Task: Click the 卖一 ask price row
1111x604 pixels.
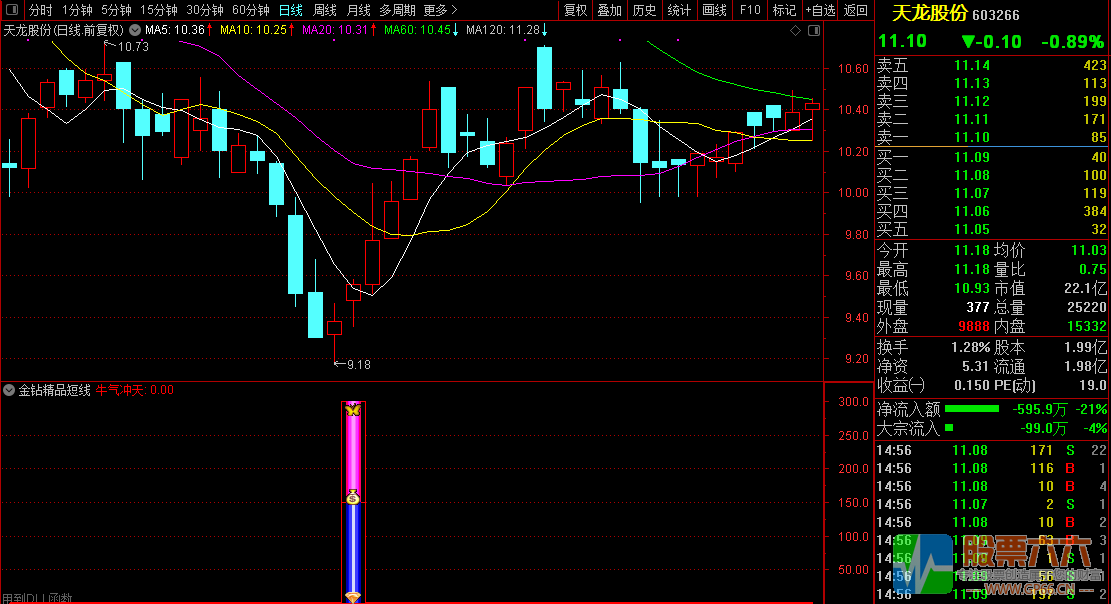Action: (991, 137)
